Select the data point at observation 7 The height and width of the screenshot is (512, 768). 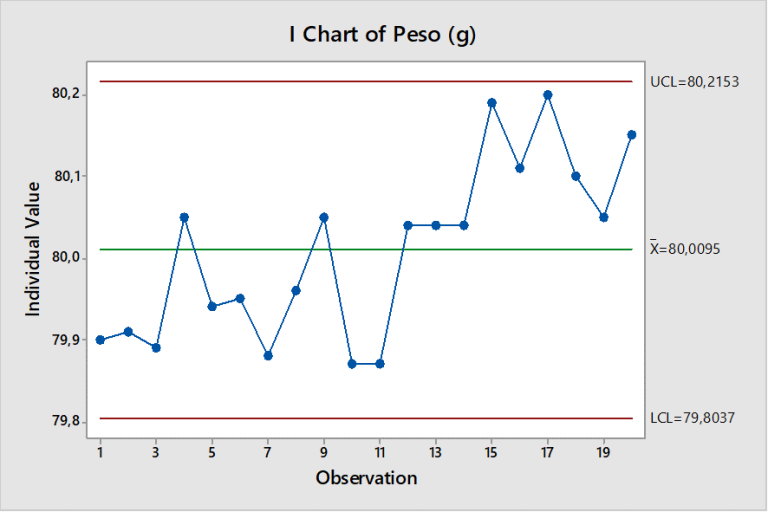(x=268, y=356)
